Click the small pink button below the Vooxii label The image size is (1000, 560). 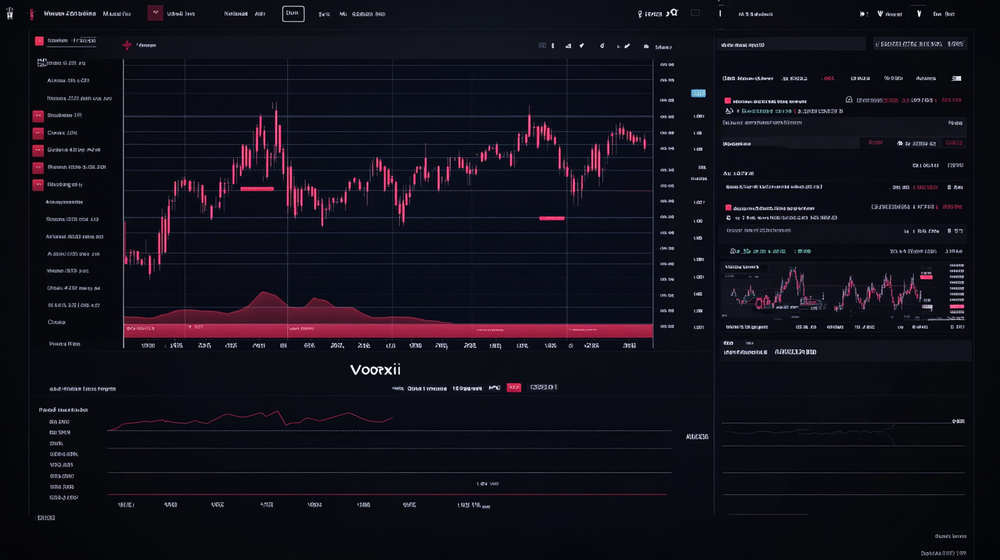point(513,387)
